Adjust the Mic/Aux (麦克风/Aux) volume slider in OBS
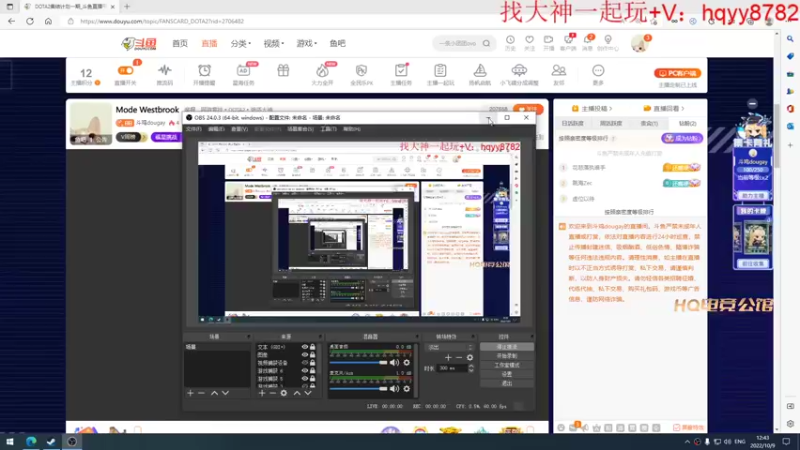 point(358,389)
